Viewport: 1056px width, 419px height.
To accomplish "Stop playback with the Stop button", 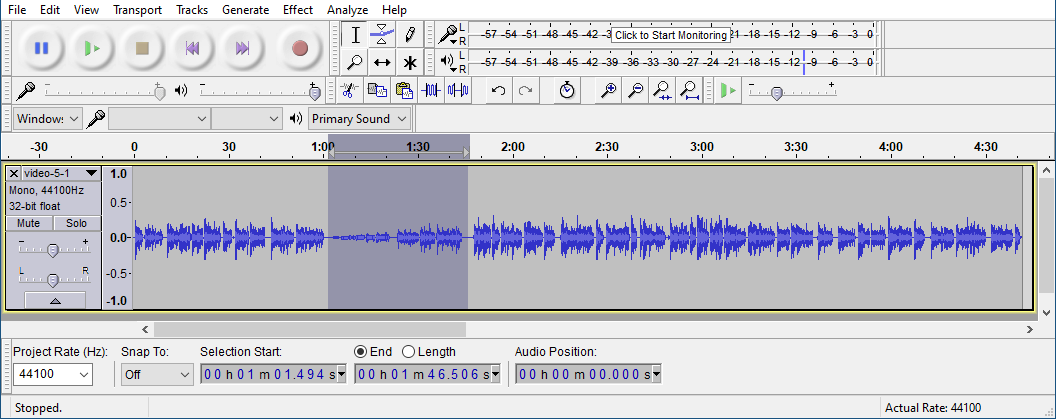I will 142,48.
